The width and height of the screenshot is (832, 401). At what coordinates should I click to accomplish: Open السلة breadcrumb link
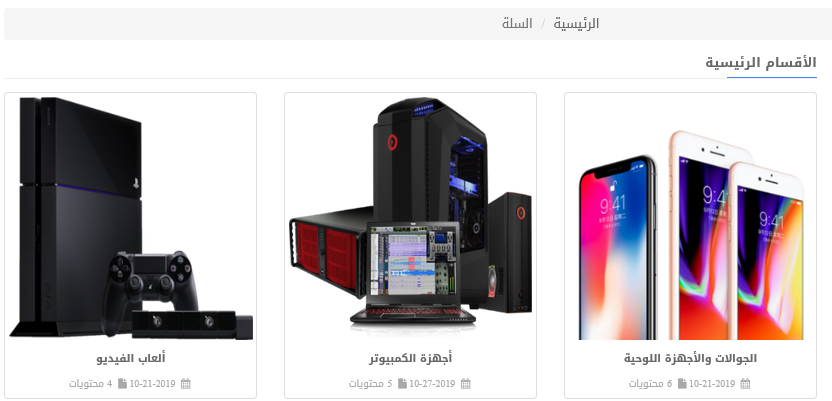(x=517, y=23)
